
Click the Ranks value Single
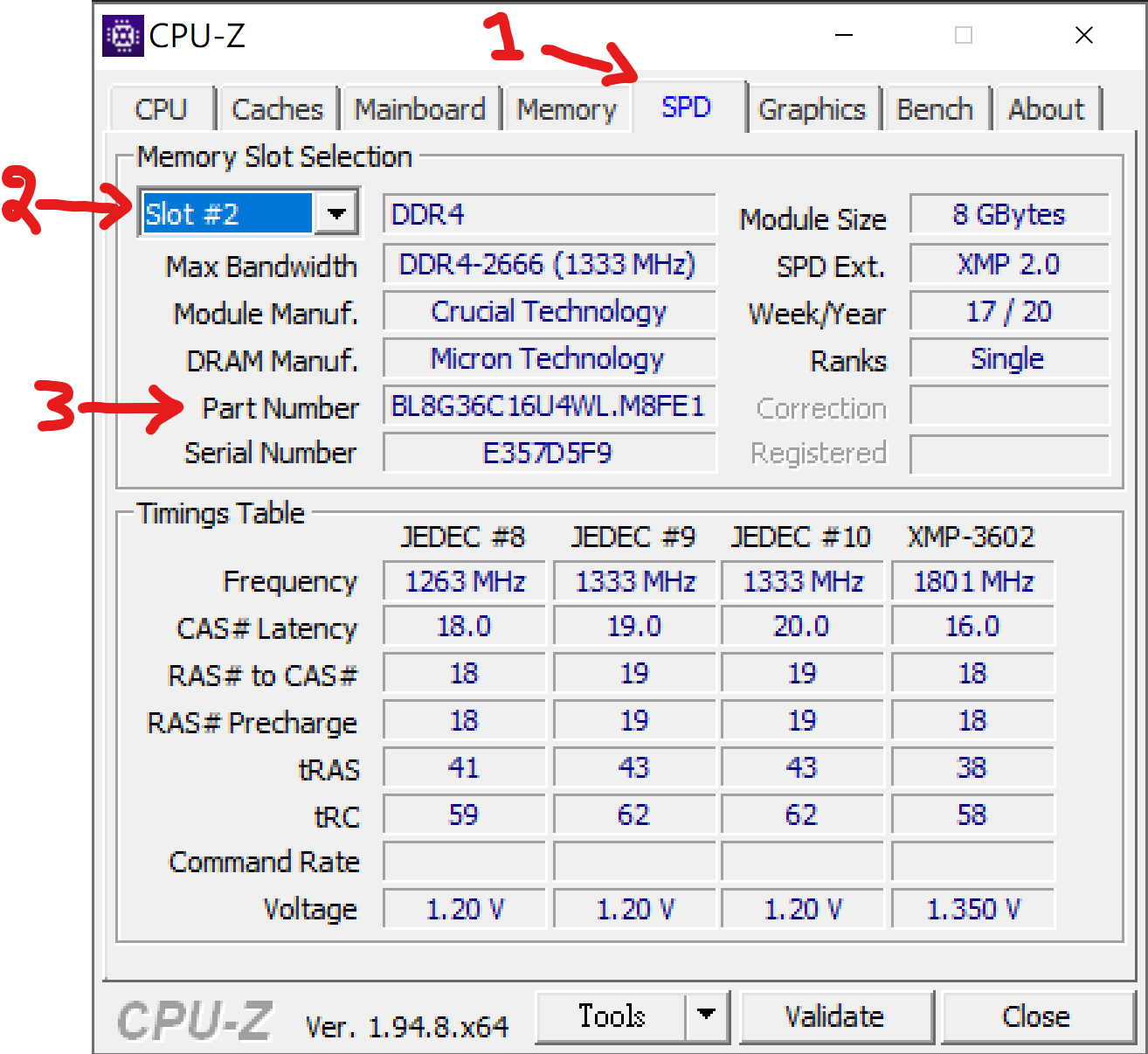tap(1010, 359)
